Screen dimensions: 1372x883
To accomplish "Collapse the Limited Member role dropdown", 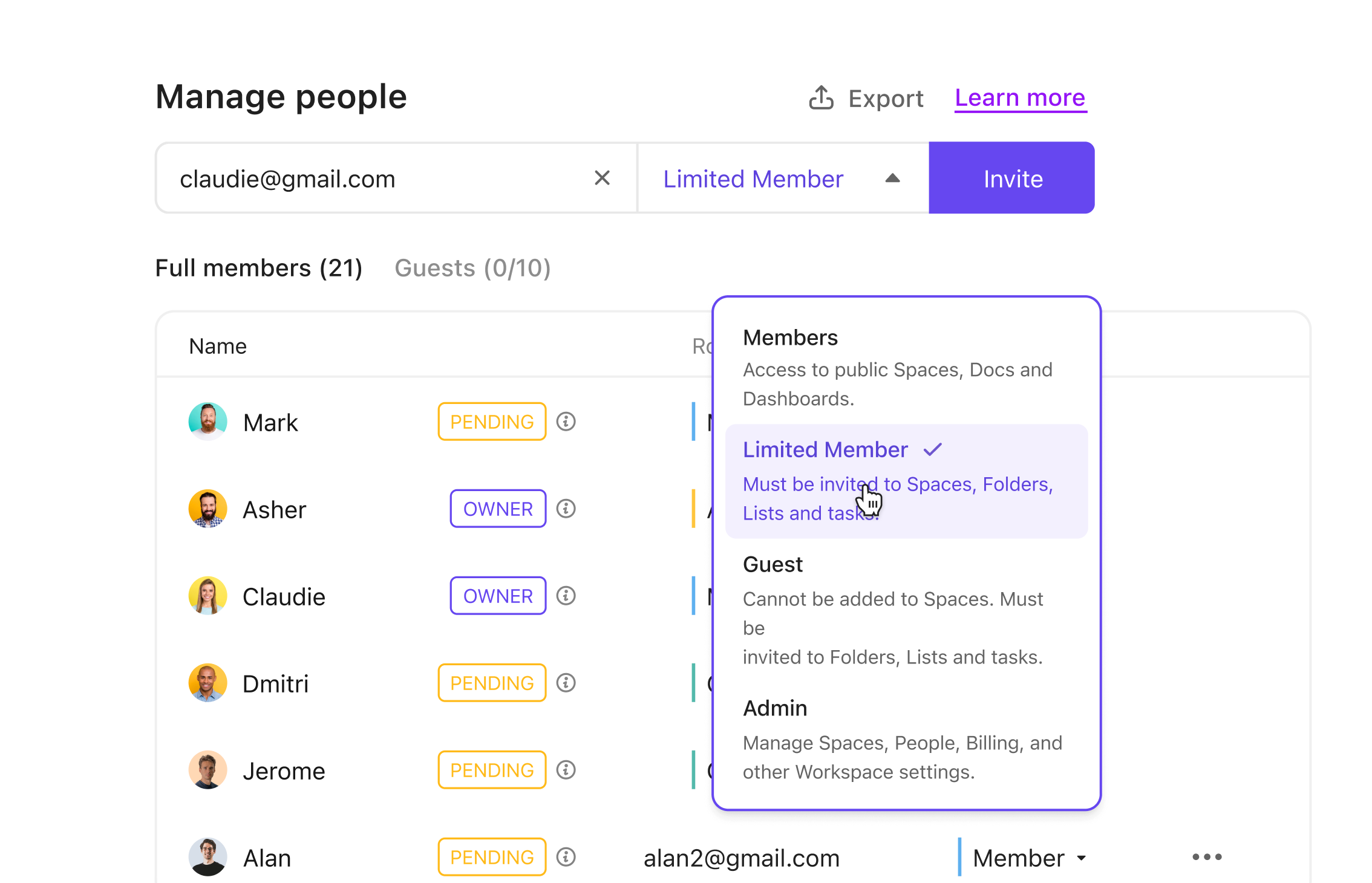I will point(892,178).
